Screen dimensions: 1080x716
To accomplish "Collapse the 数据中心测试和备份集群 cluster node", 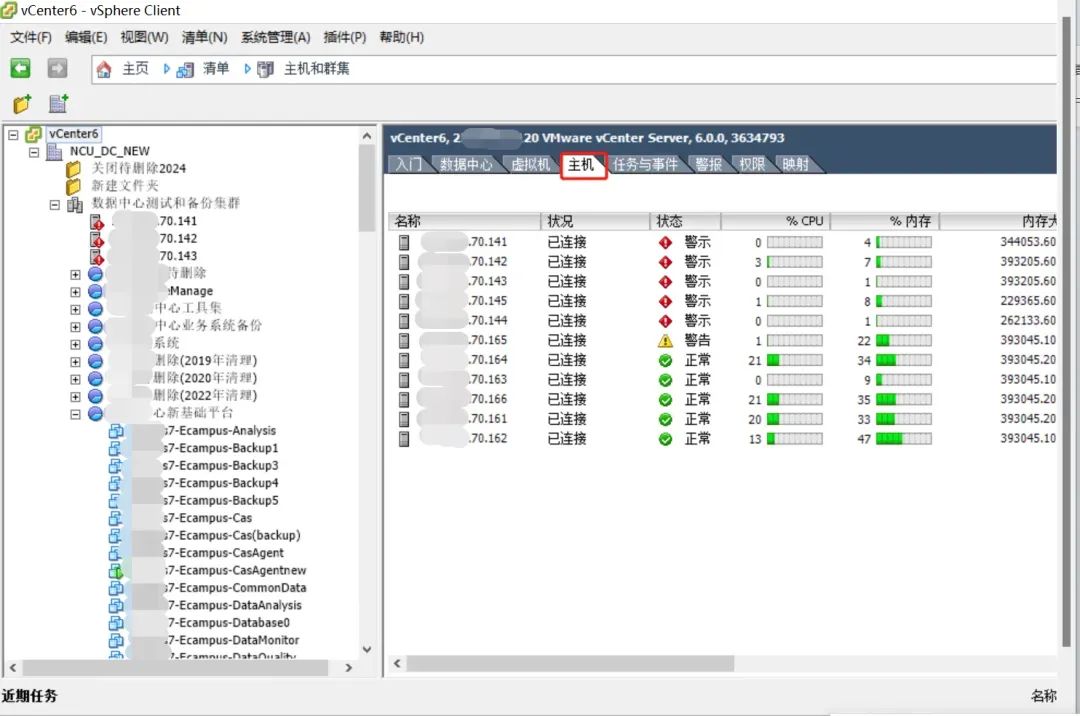I will 54,204.
